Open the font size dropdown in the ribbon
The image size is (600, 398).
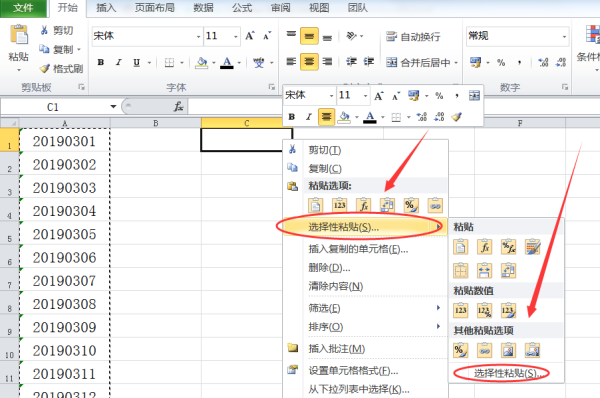click(236, 37)
